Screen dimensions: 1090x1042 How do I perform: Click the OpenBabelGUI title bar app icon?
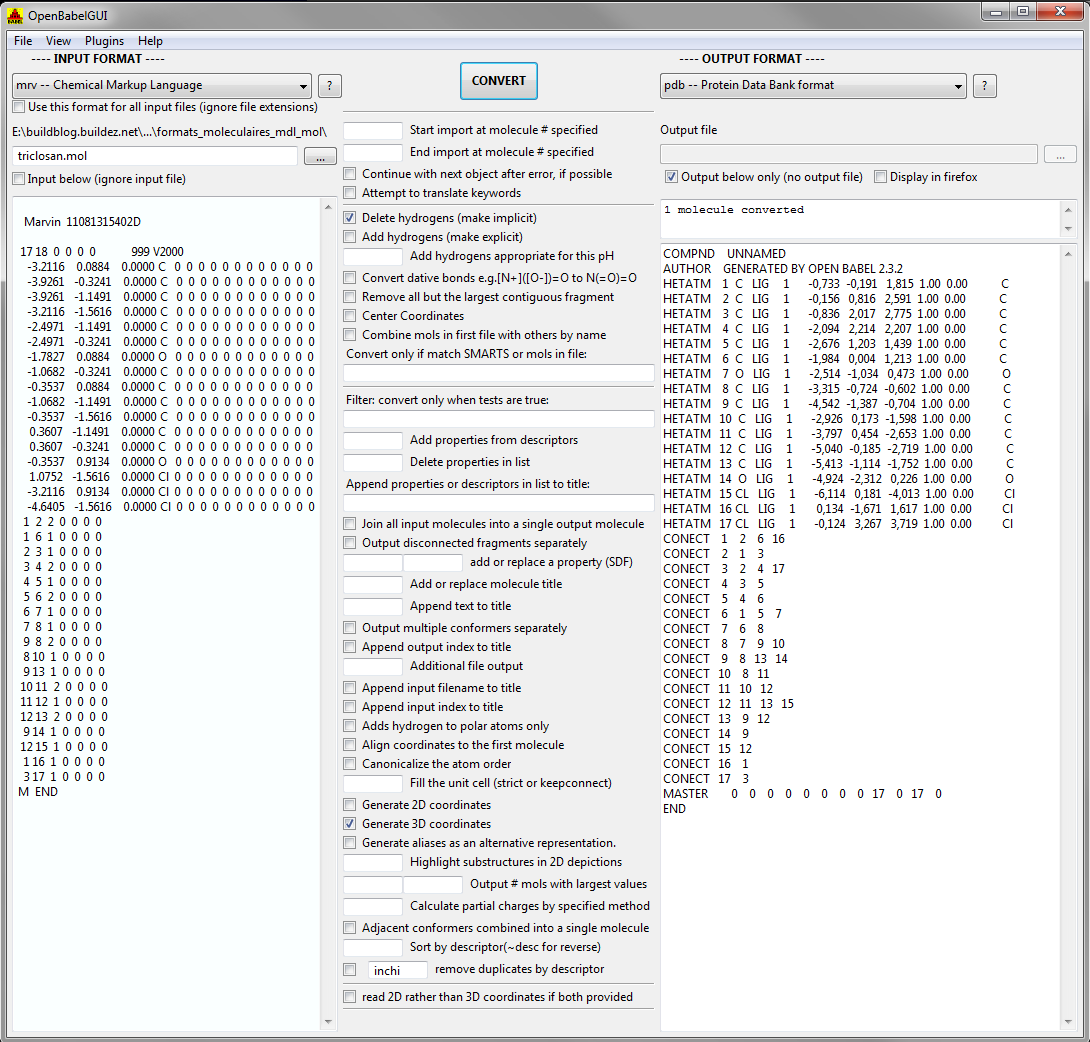point(15,15)
